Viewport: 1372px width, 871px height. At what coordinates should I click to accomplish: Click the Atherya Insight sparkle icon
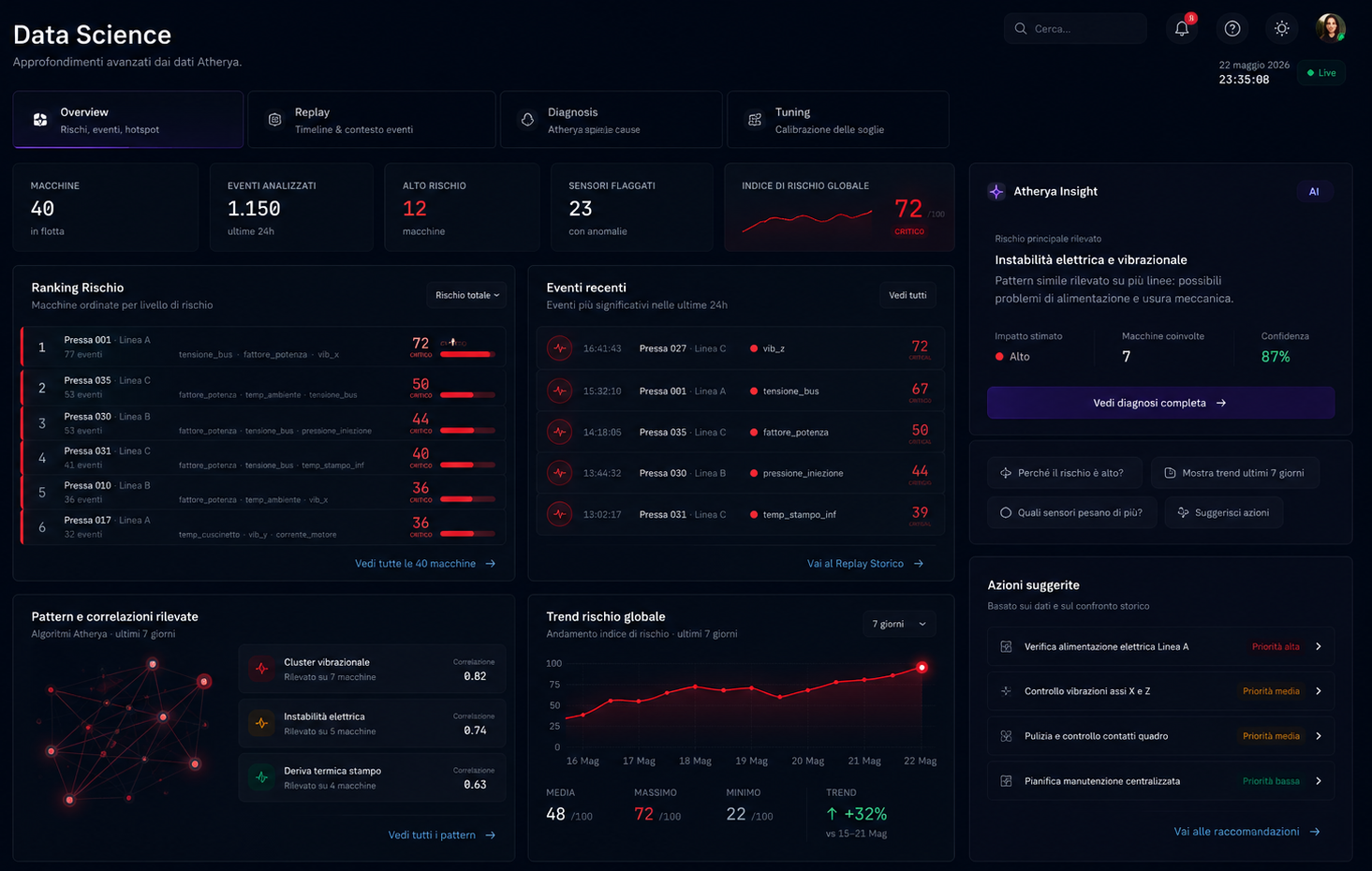coord(996,191)
